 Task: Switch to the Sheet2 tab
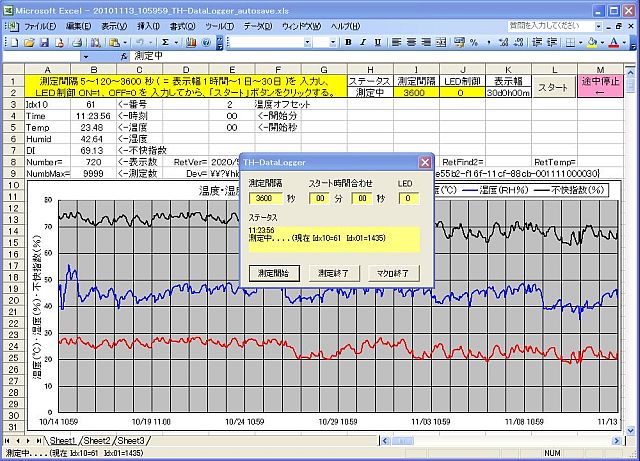(x=97, y=441)
